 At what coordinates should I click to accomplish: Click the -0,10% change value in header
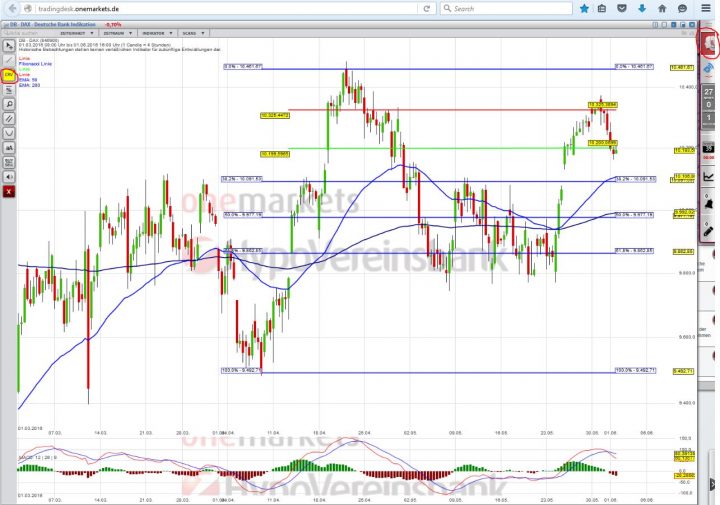click(x=113, y=24)
